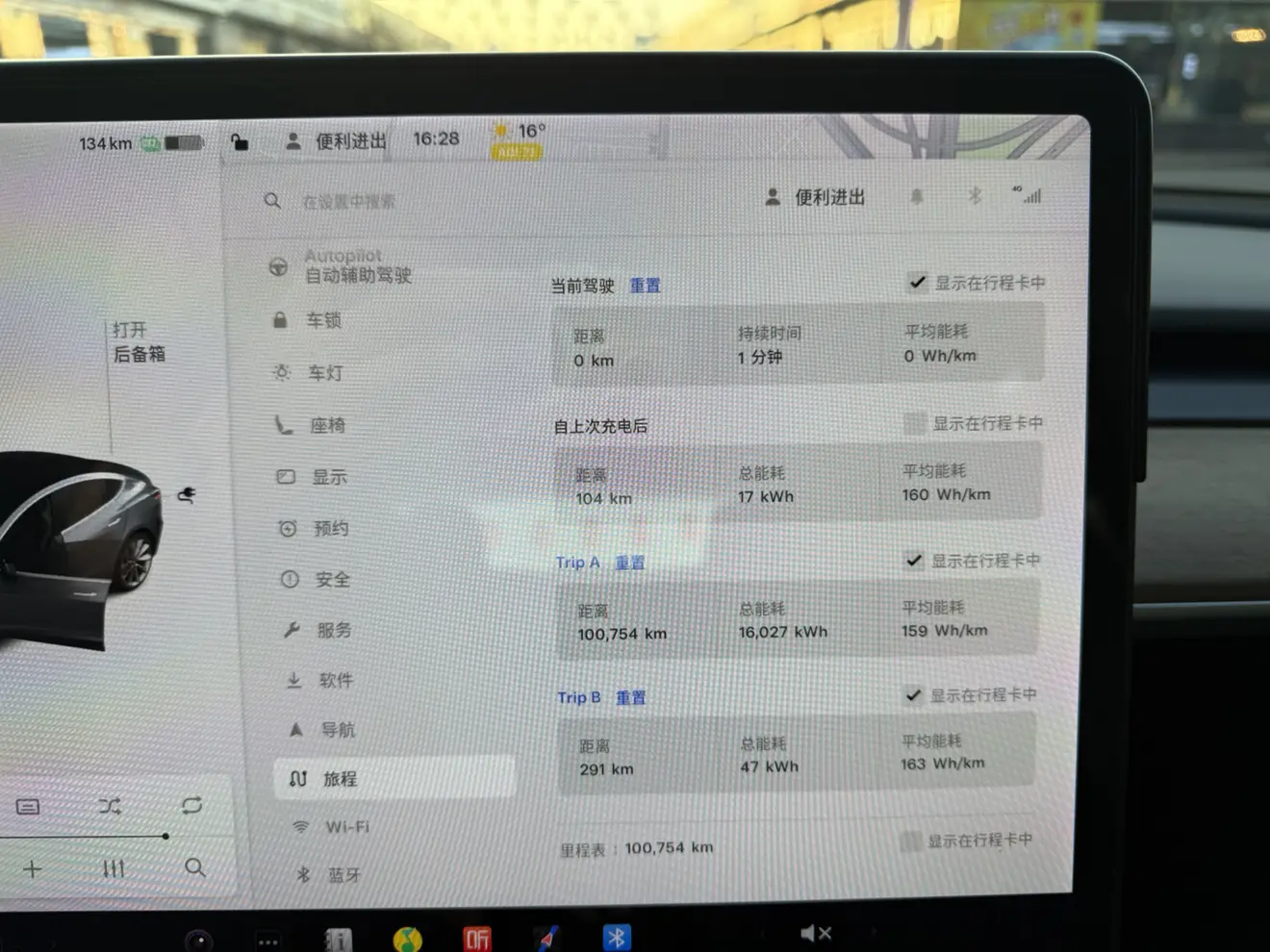Screen dimensions: 1270x952
Task: Uncheck 显示在行程卡中 for Trip B
Action: (913, 694)
